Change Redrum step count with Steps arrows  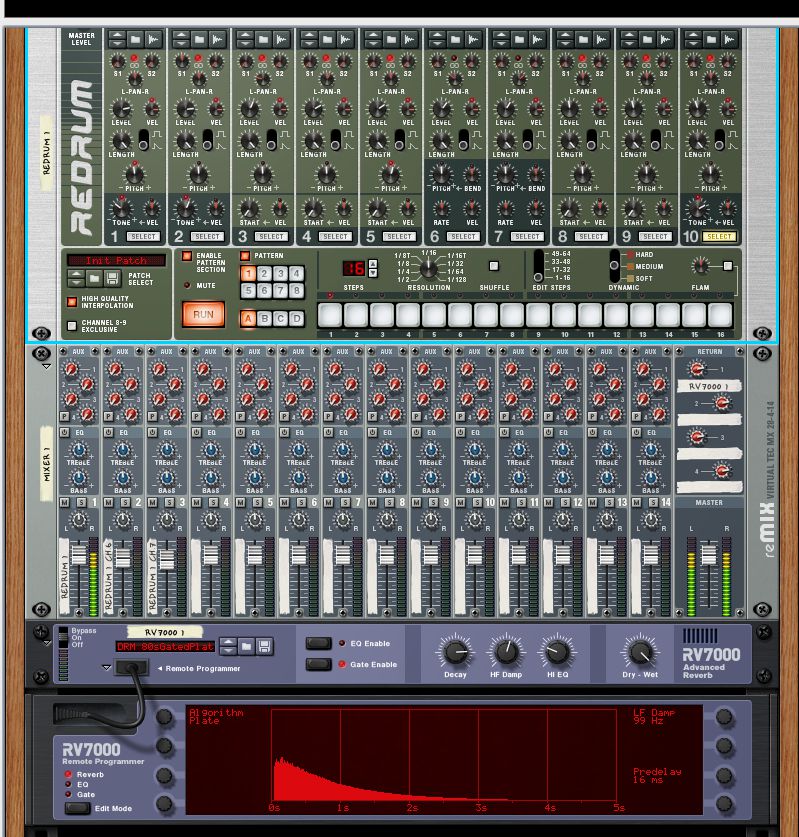tap(373, 268)
